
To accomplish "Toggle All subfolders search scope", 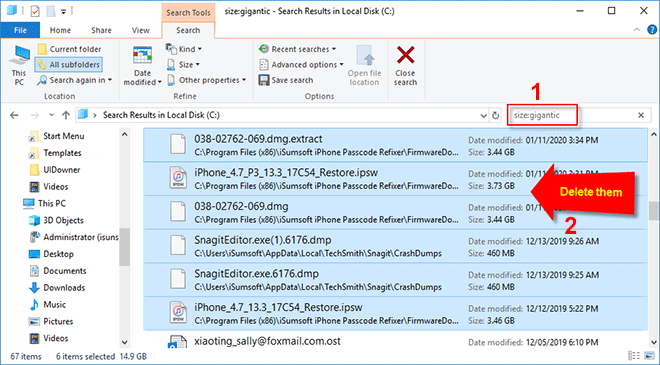I will tap(69, 65).
